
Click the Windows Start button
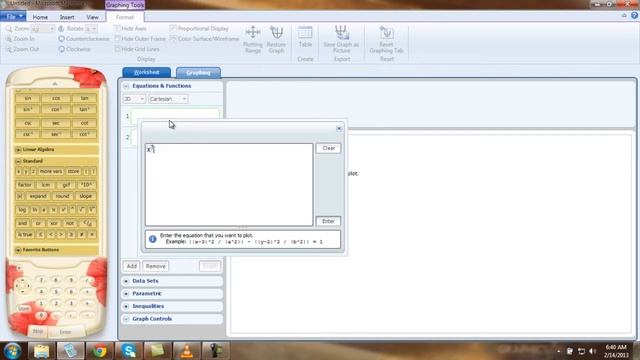12,351
